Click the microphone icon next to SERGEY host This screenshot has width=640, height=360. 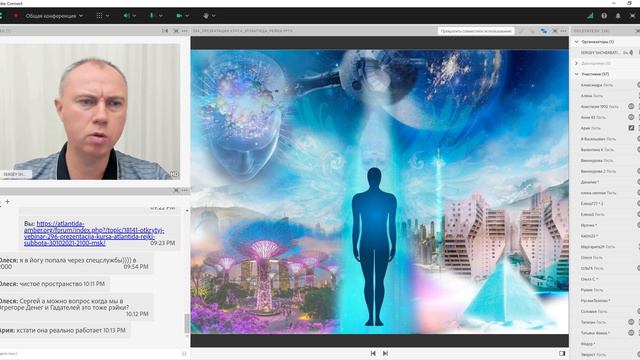tap(631, 53)
